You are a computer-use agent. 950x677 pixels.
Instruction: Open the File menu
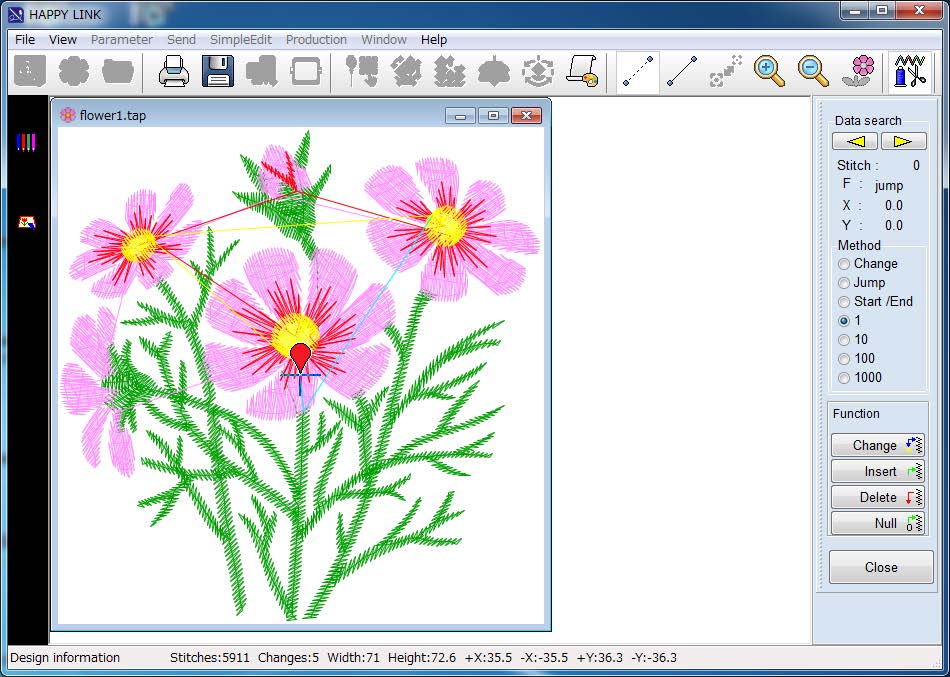[x=25, y=40]
